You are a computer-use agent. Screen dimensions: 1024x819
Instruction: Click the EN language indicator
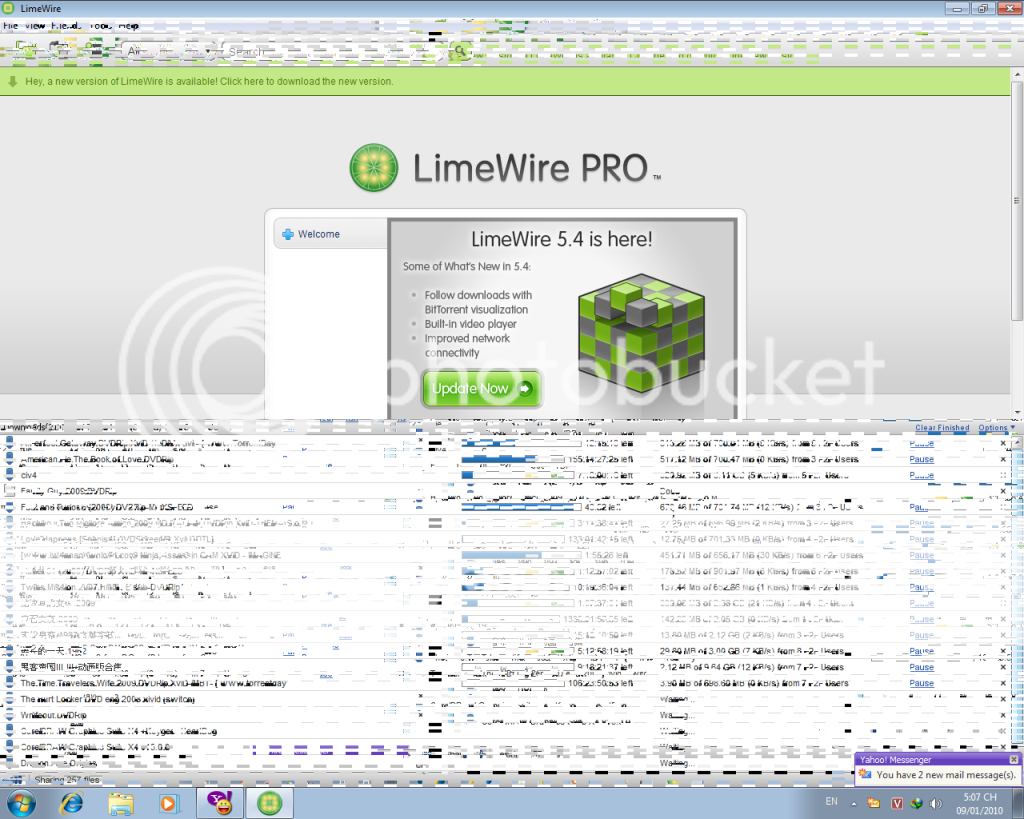pos(831,801)
